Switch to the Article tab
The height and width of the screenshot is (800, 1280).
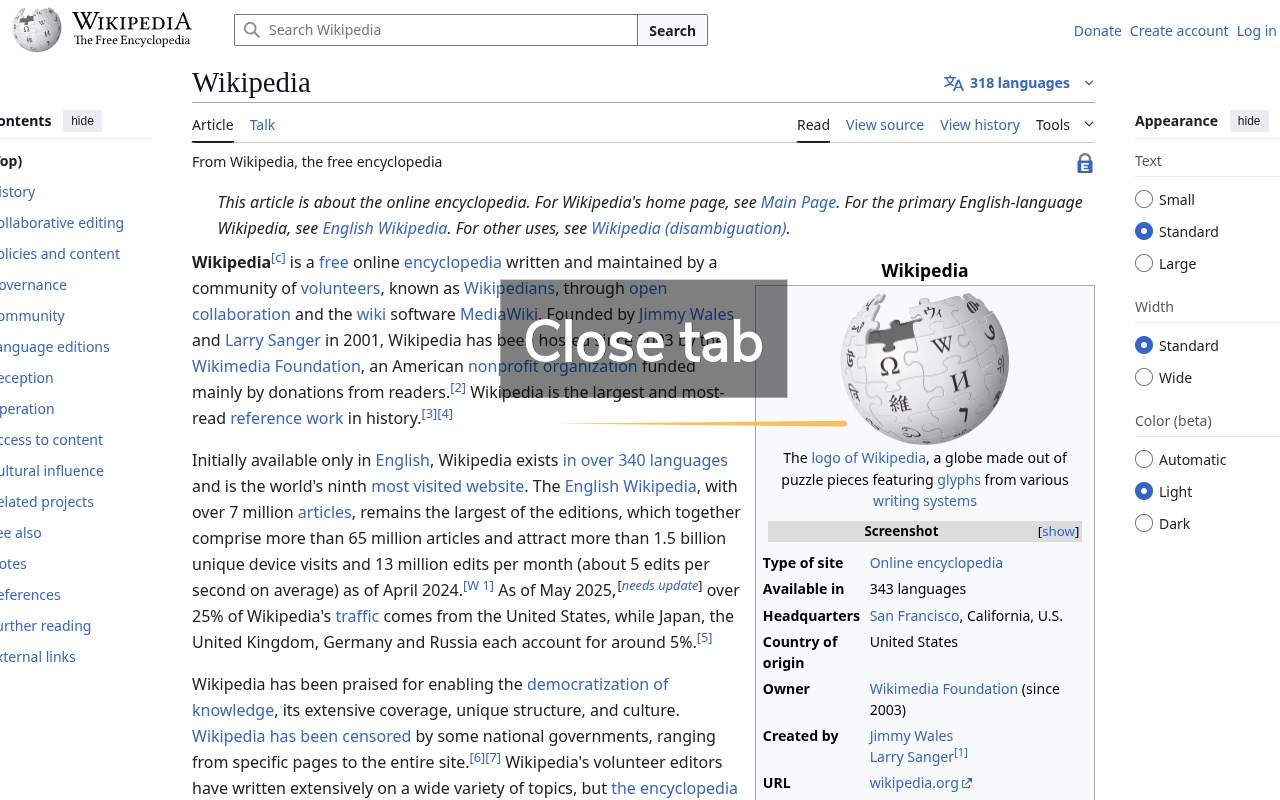[x=212, y=125]
